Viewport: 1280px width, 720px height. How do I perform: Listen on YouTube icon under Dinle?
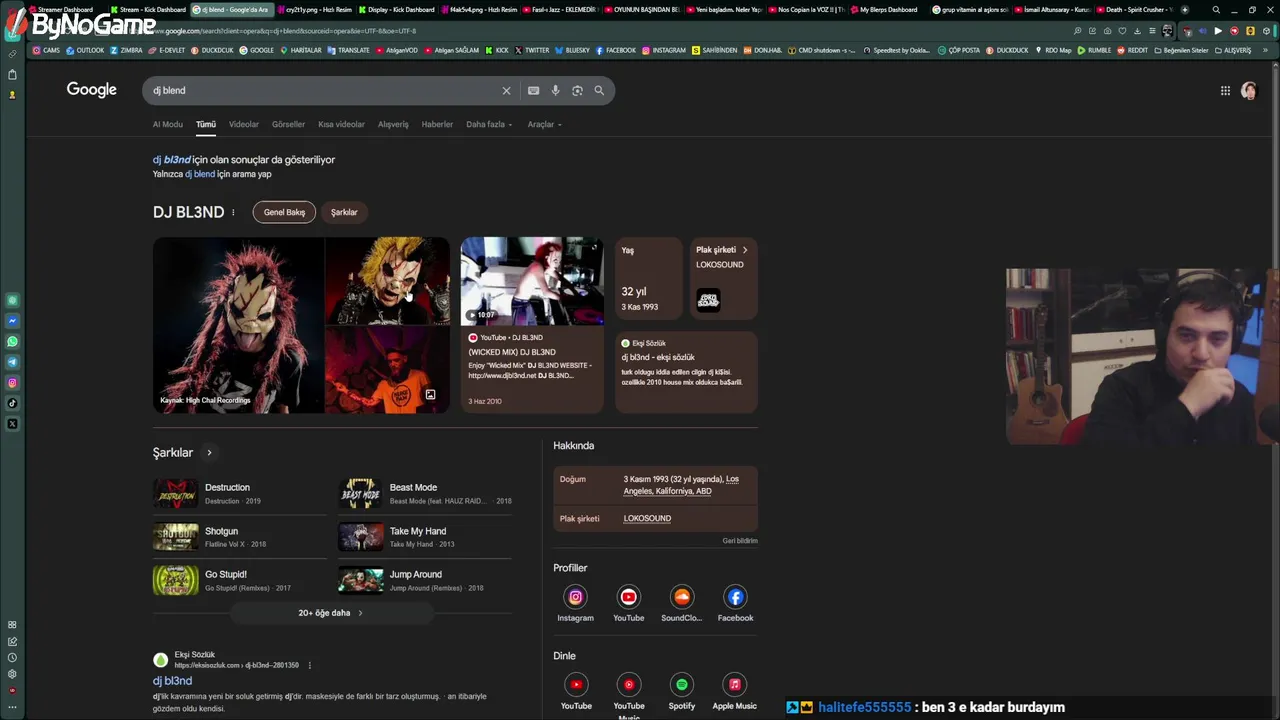575,685
